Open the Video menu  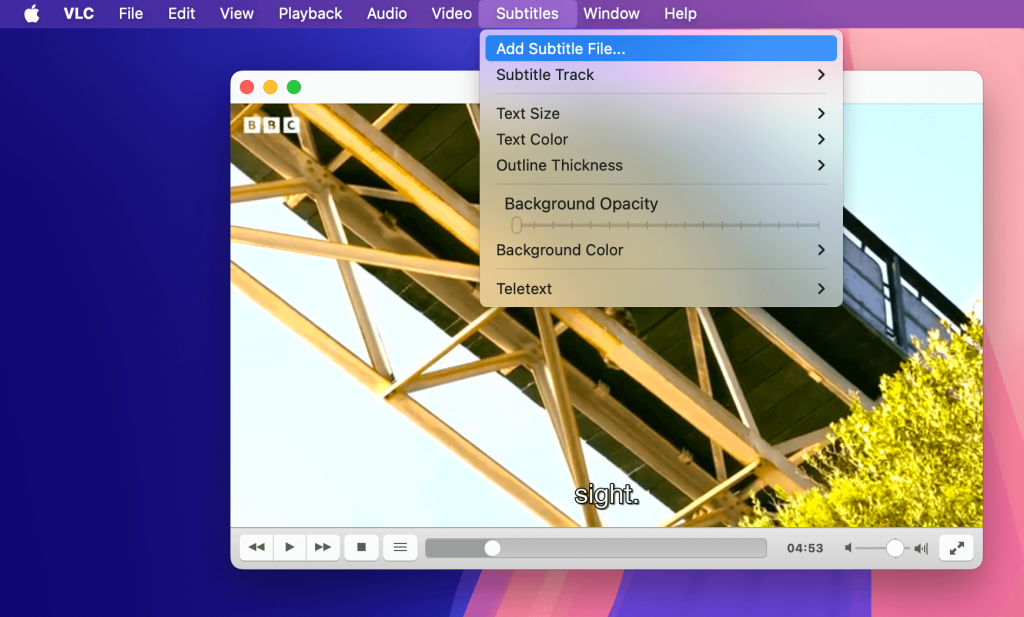tap(451, 13)
